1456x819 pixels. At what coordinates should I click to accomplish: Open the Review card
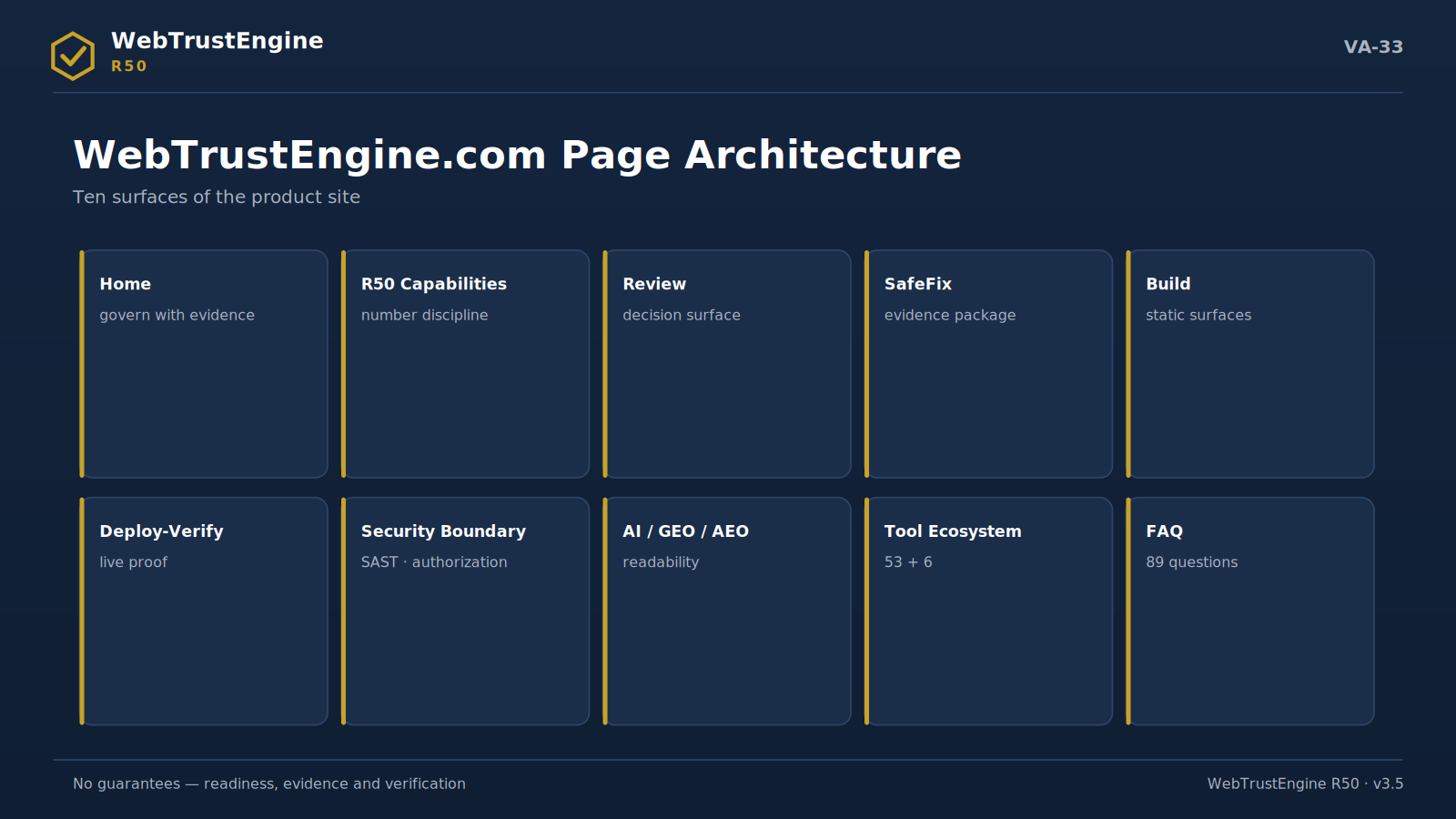coord(727,364)
